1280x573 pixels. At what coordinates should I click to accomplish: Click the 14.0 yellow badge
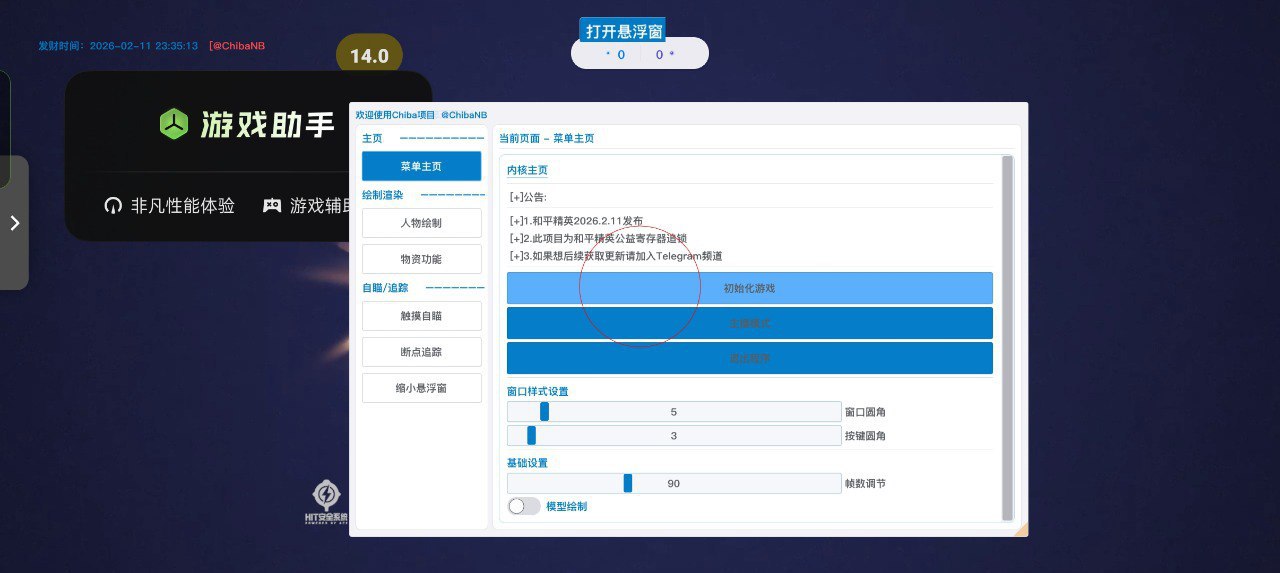click(369, 56)
